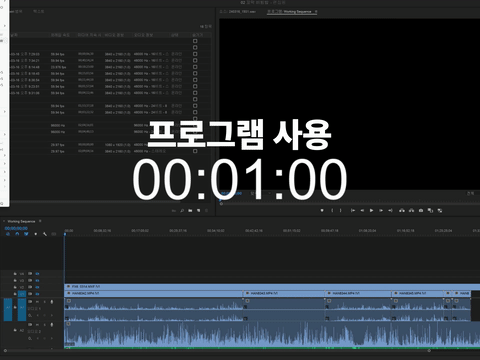Step back one frame in Program Monitor
Image resolution: width=480 pixels, height=360 pixels.
362,210
